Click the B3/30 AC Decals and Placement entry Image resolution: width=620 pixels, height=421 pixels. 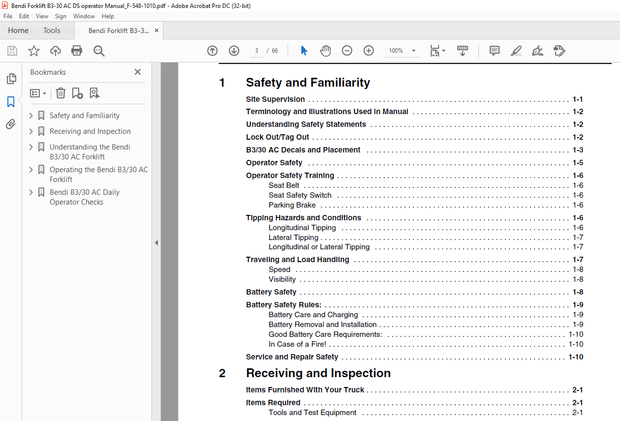point(303,150)
